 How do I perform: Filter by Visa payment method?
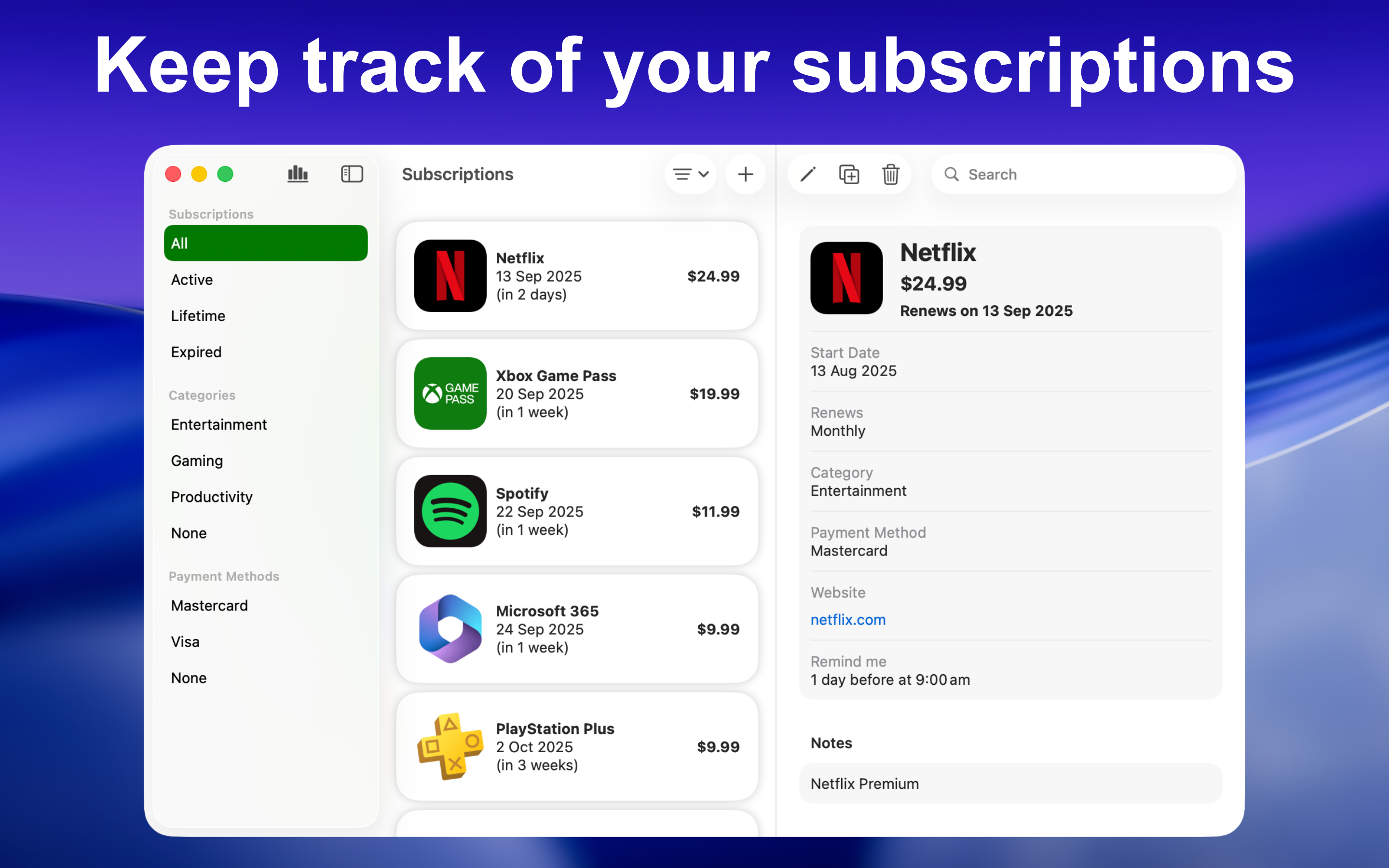(185, 642)
